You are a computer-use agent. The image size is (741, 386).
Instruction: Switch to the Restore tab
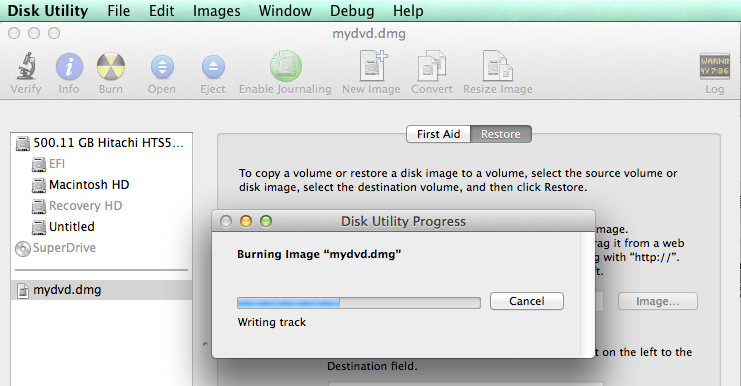click(x=501, y=134)
